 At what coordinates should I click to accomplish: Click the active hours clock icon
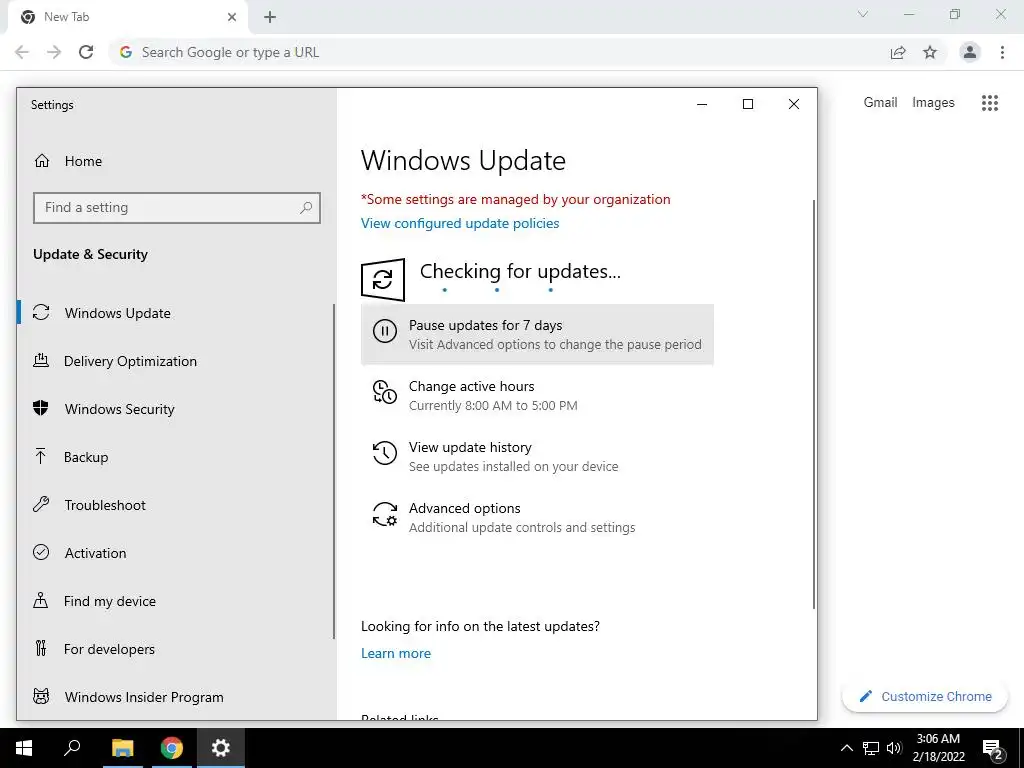(x=385, y=392)
